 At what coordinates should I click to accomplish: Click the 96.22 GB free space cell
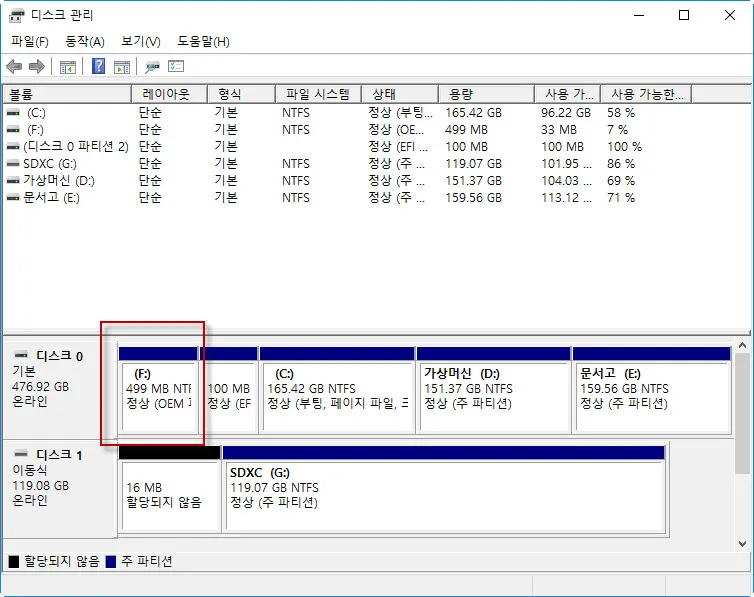(566, 113)
